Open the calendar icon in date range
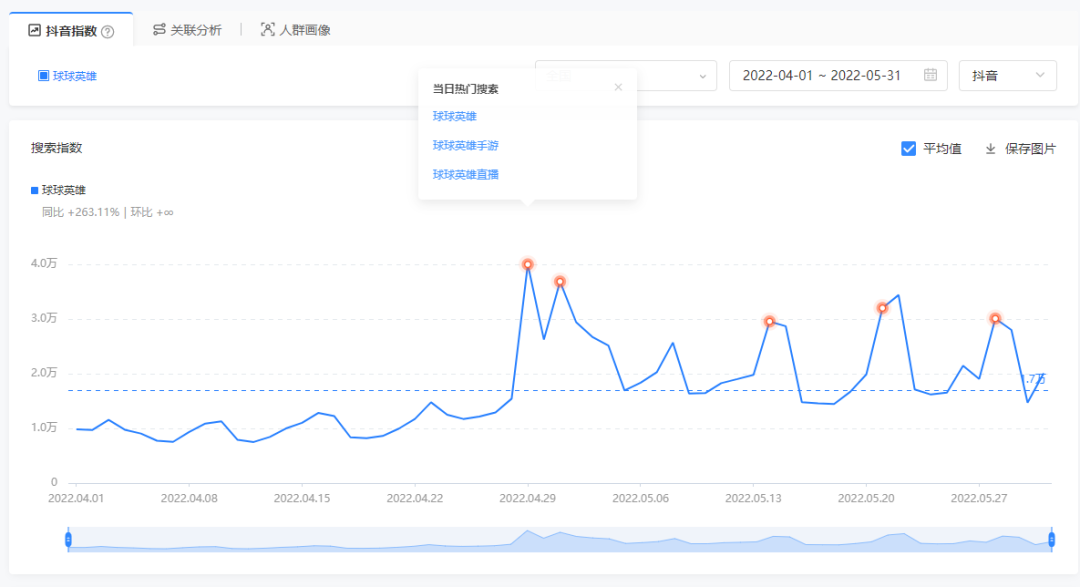 (930, 75)
